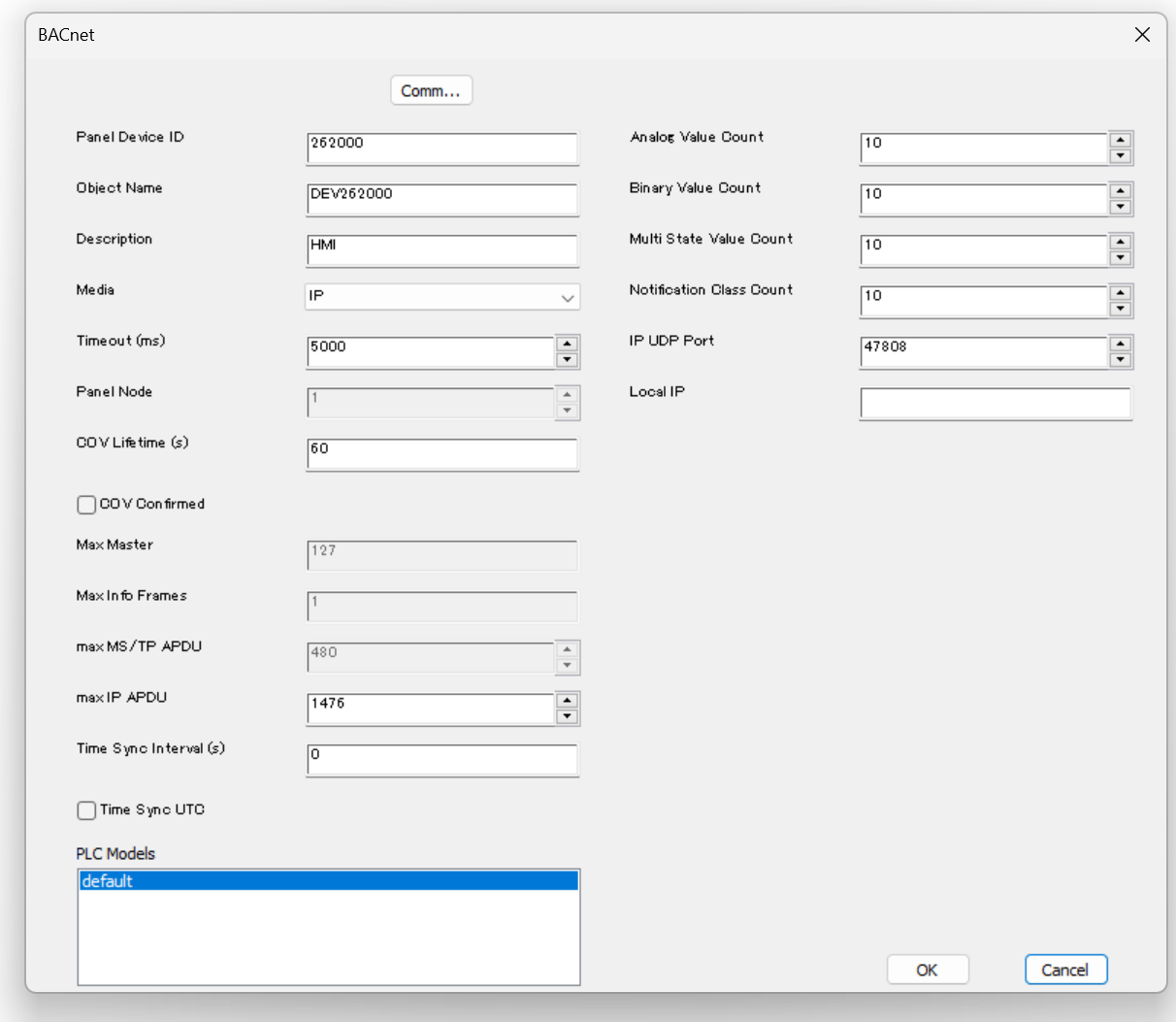The width and height of the screenshot is (1176, 1022).
Task: Decrease Notification Class Count down arrow
Action: pos(1121,309)
